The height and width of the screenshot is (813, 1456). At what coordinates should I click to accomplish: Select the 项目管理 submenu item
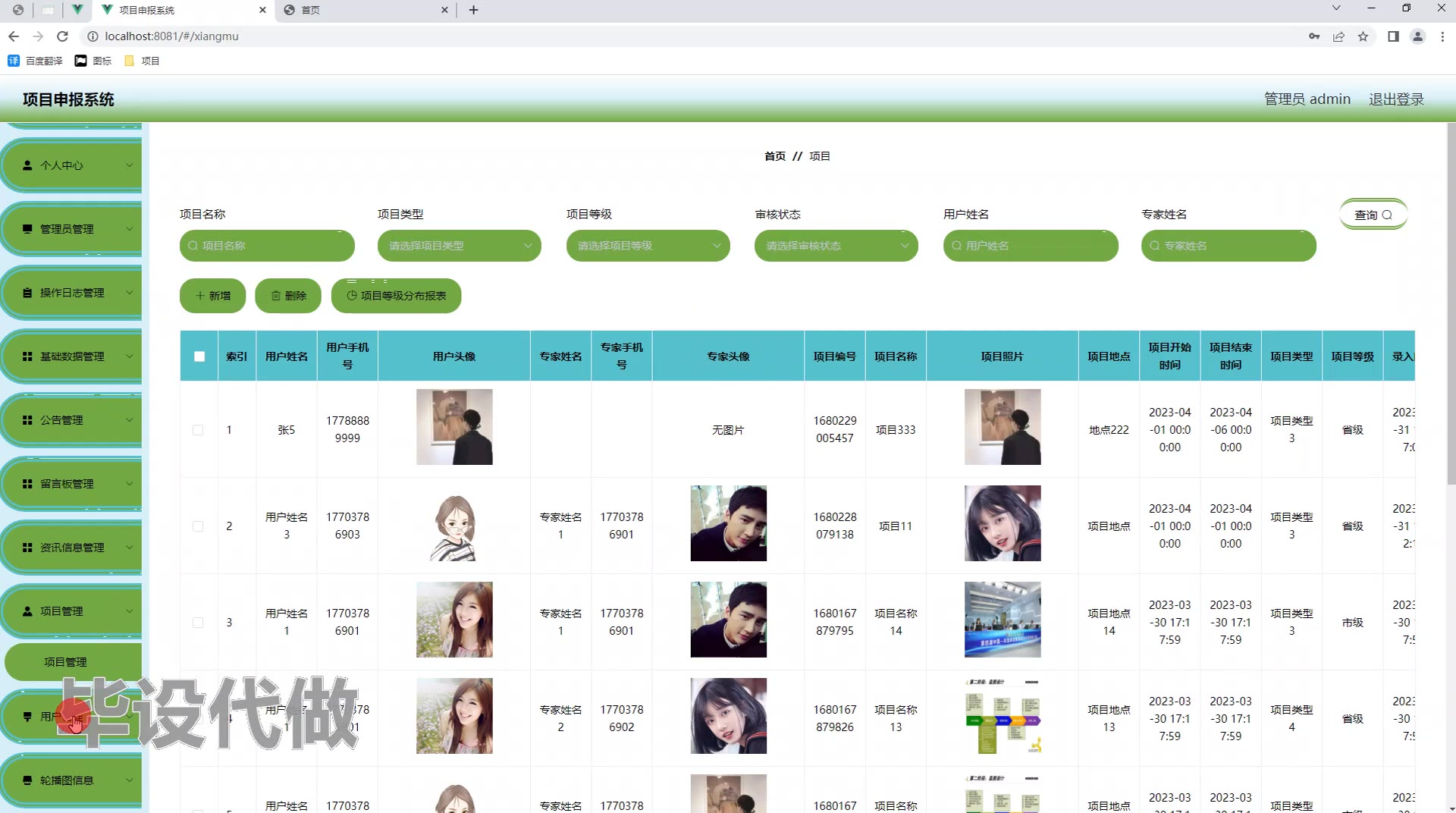[x=73, y=662]
